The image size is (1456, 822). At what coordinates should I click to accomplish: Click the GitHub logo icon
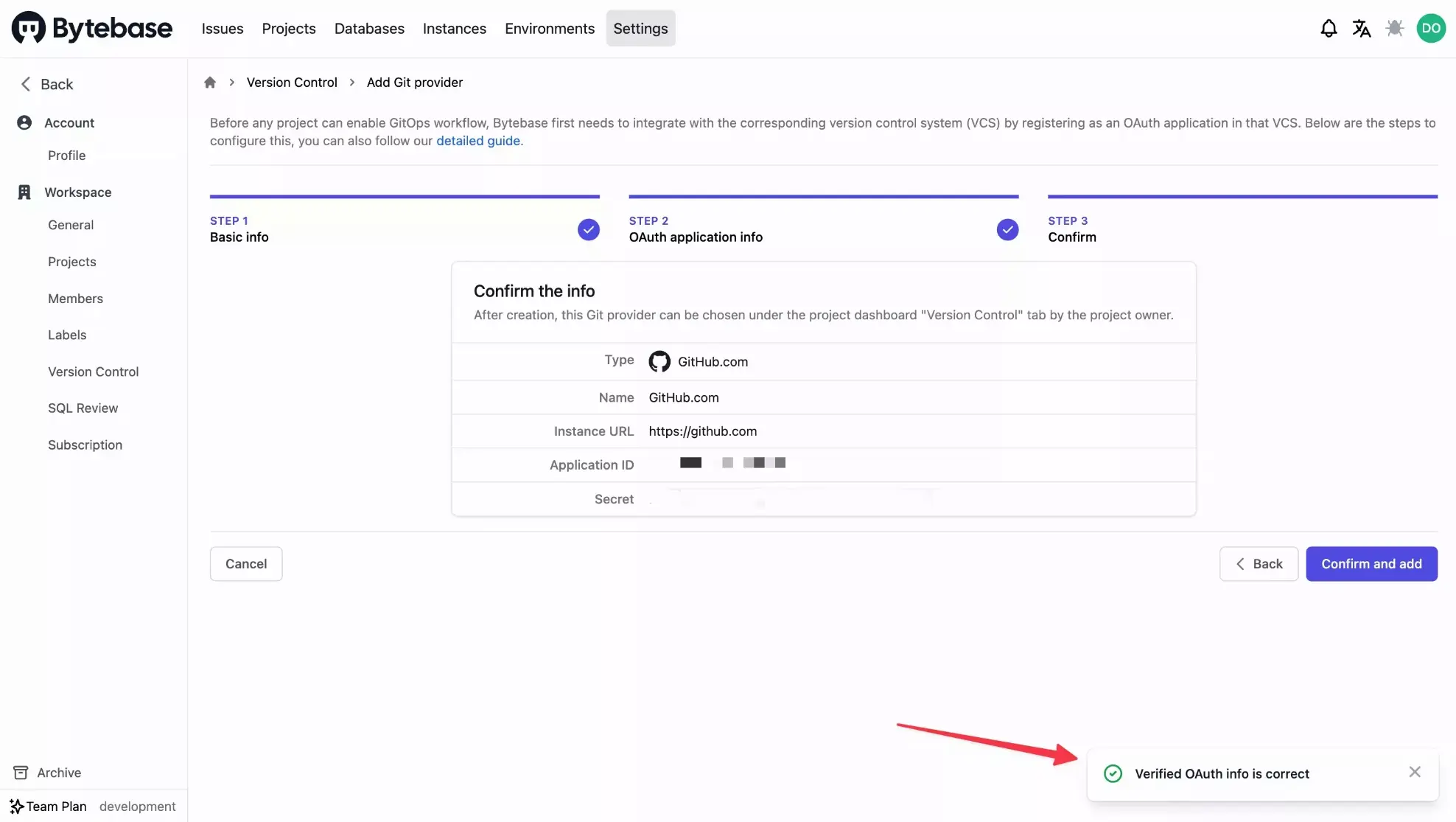pyautogui.click(x=659, y=361)
